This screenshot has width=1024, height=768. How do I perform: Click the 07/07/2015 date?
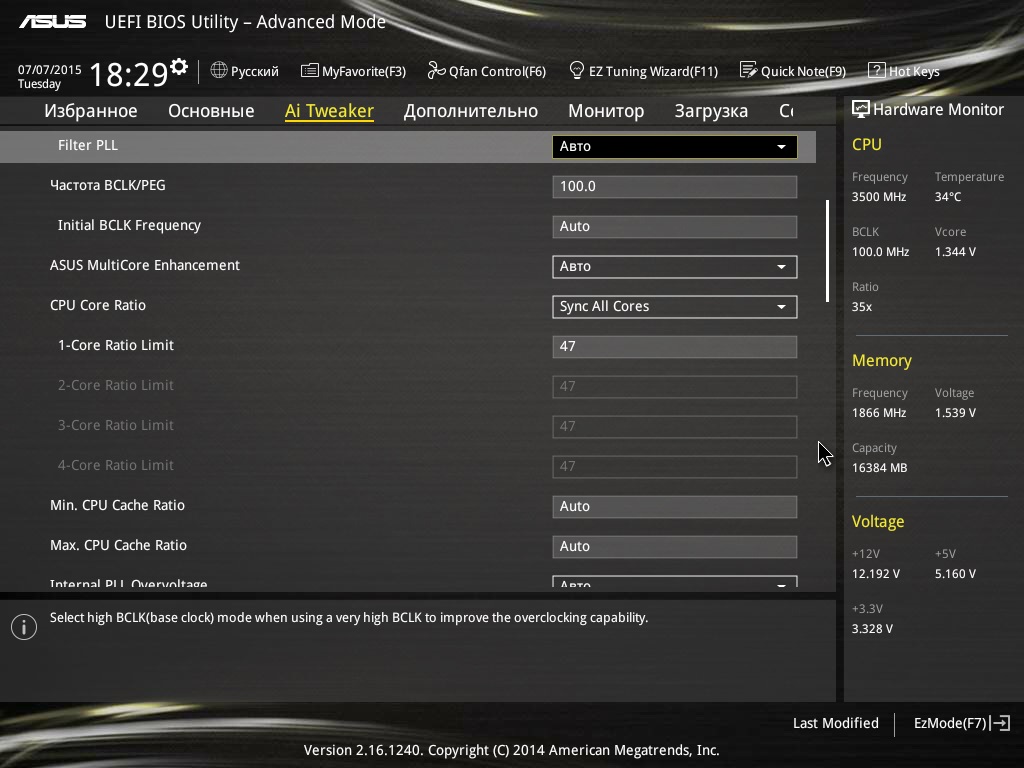[x=50, y=69]
